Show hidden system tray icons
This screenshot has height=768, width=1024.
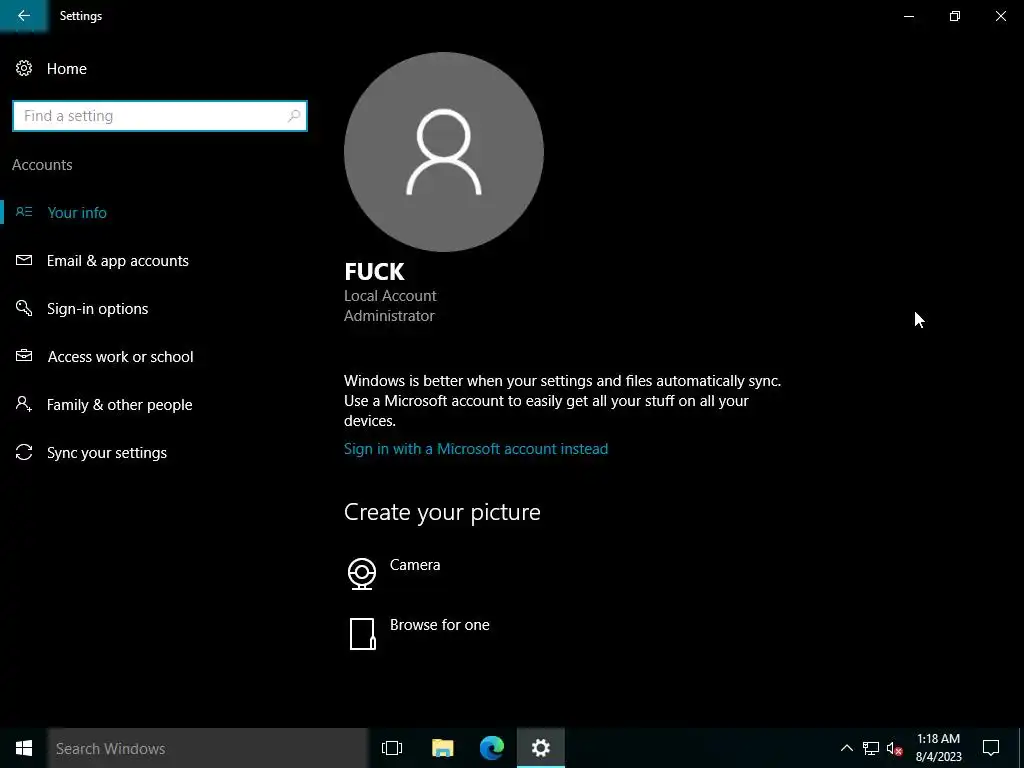(x=846, y=748)
